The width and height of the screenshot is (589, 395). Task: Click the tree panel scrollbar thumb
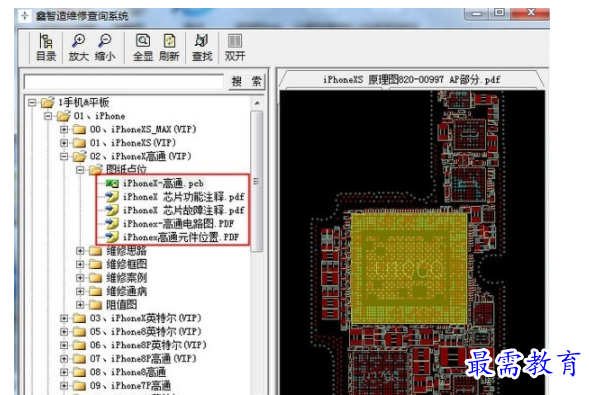(257, 181)
